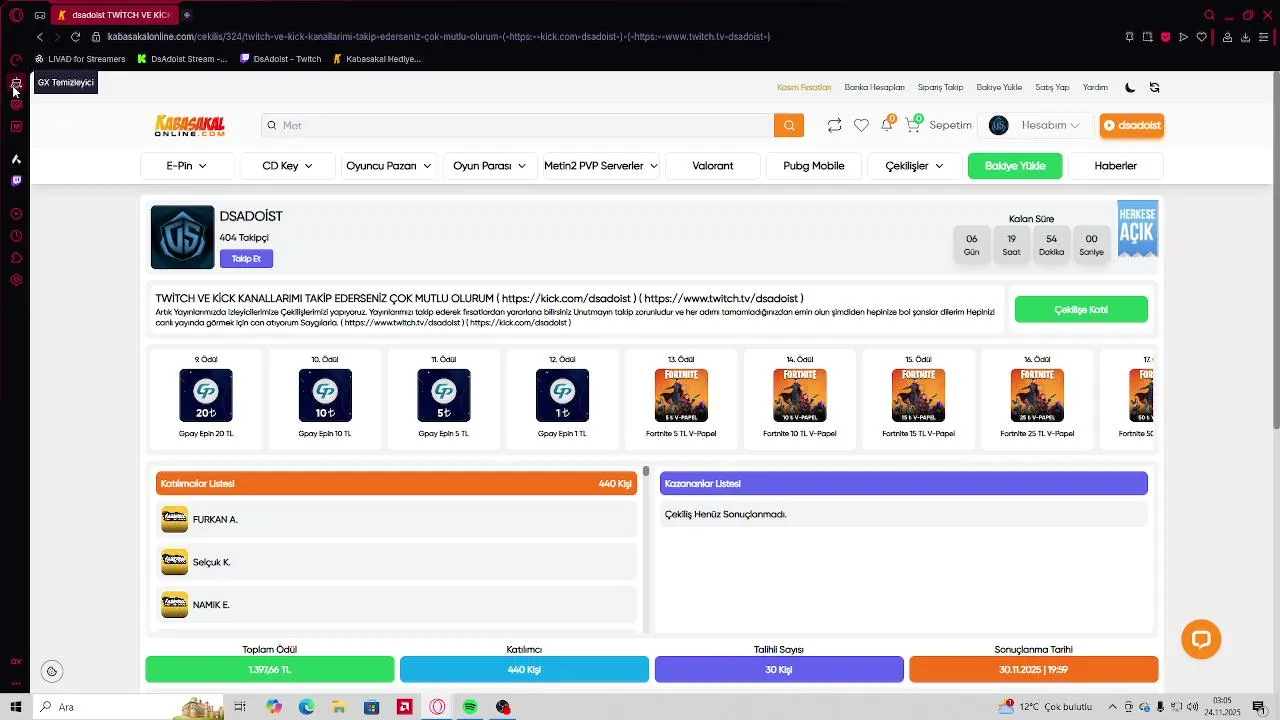Toggle dark mode moon icon
This screenshot has height=720, width=1280.
1130,87
